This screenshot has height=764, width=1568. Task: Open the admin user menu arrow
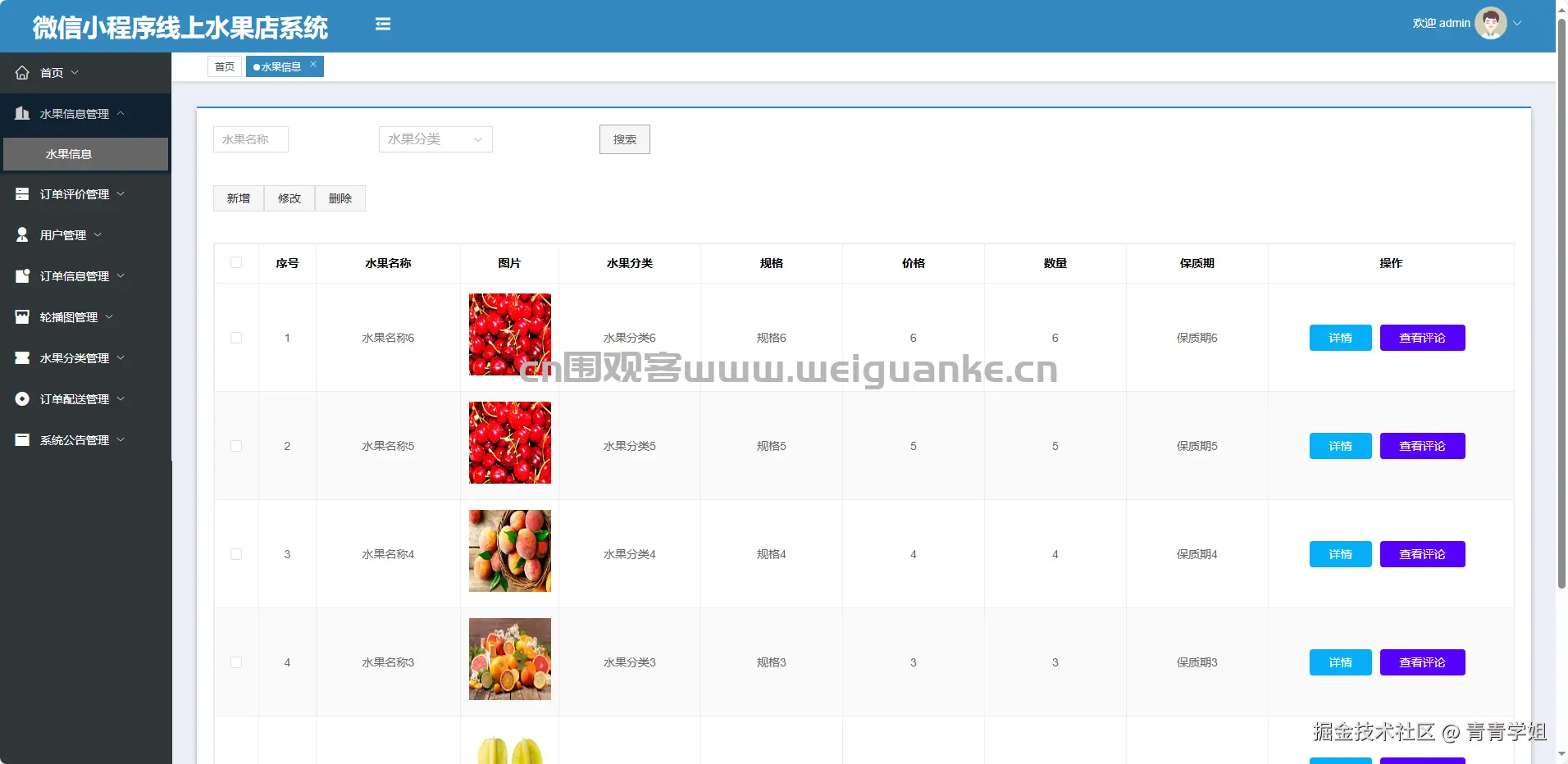click(1517, 23)
